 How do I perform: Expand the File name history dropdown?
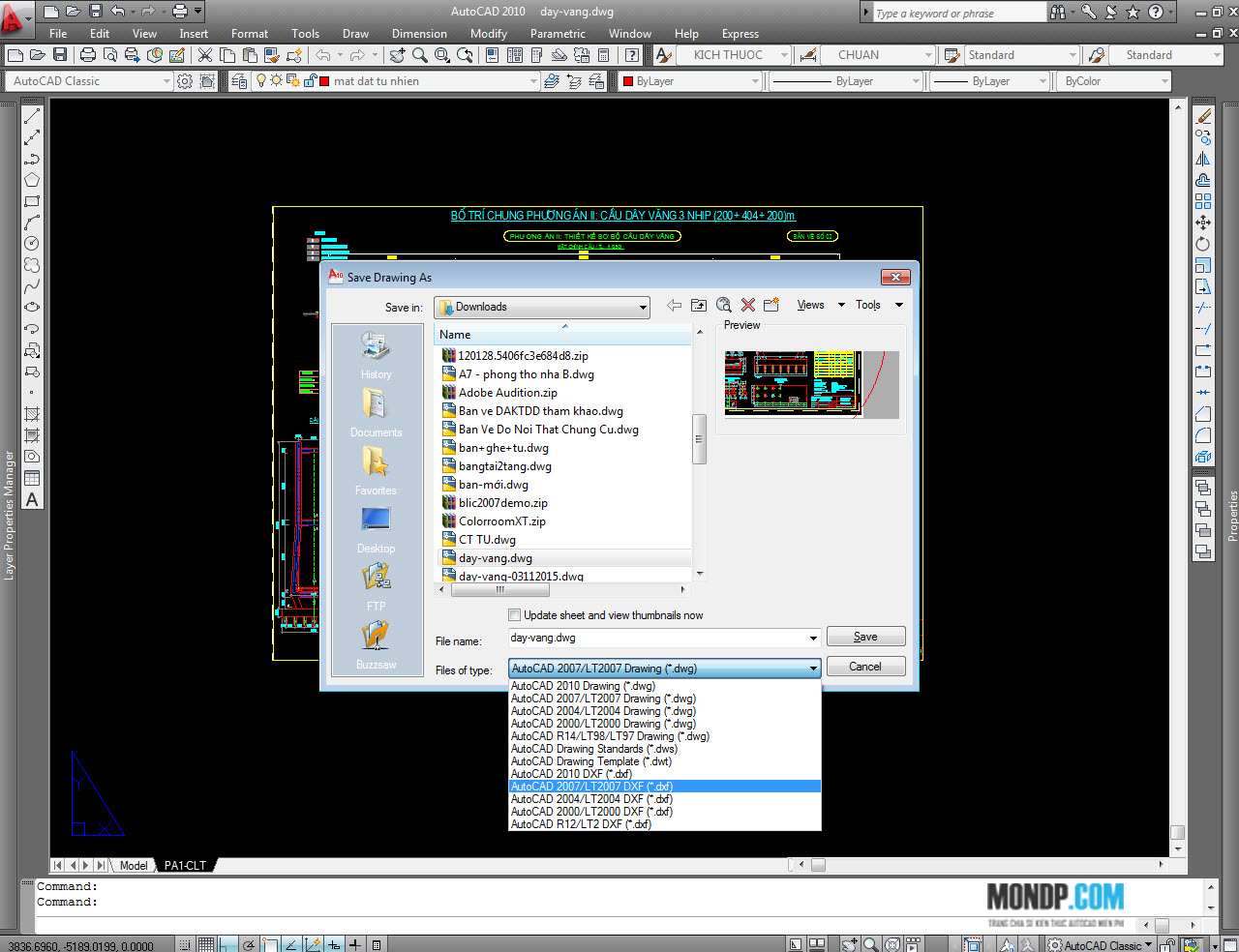point(812,639)
